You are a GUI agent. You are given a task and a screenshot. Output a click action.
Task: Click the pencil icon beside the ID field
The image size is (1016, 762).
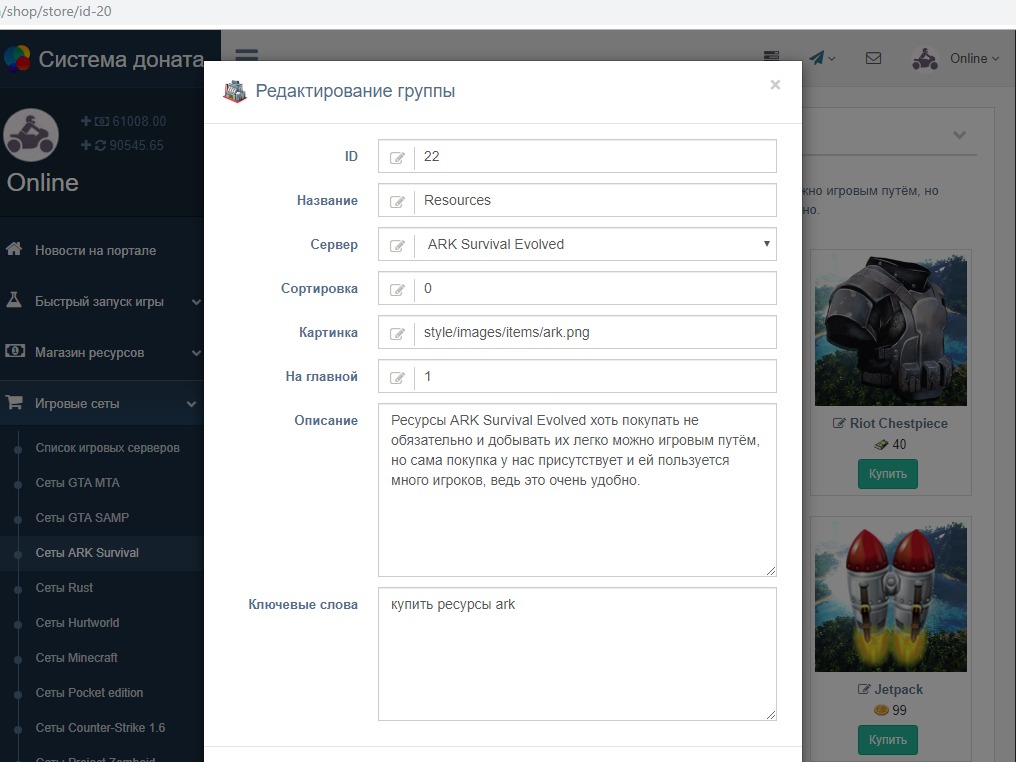[397, 157]
